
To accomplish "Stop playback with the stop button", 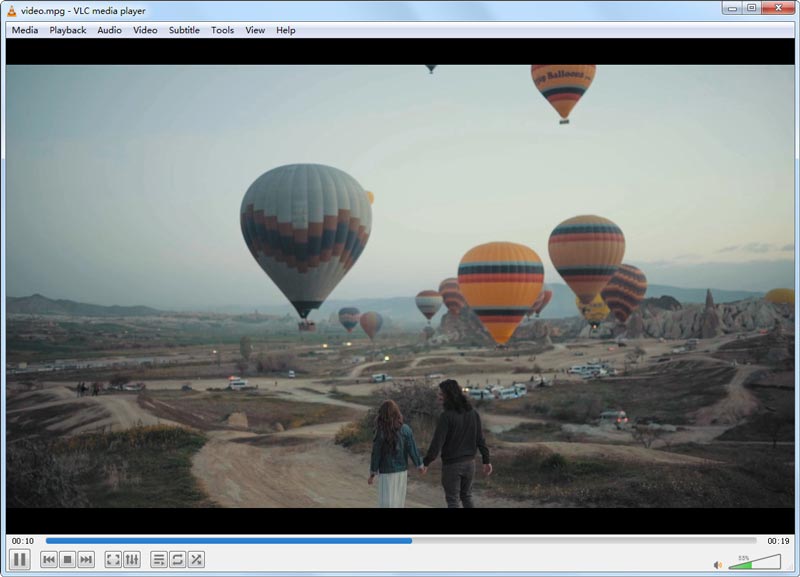I will [x=66, y=560].
